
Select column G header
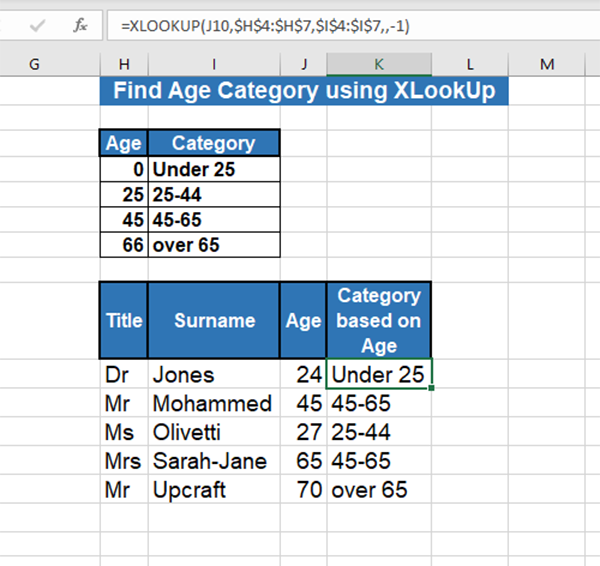point(35,64)
